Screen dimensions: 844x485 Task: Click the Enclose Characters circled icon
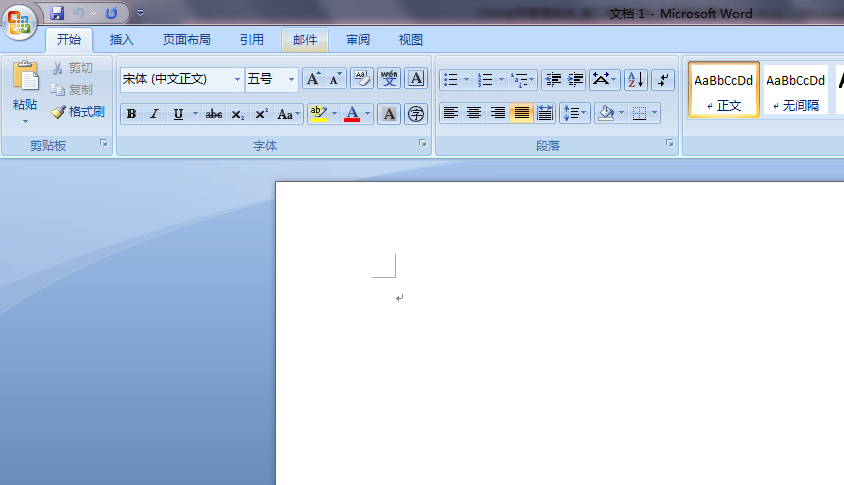coord(416,114)
